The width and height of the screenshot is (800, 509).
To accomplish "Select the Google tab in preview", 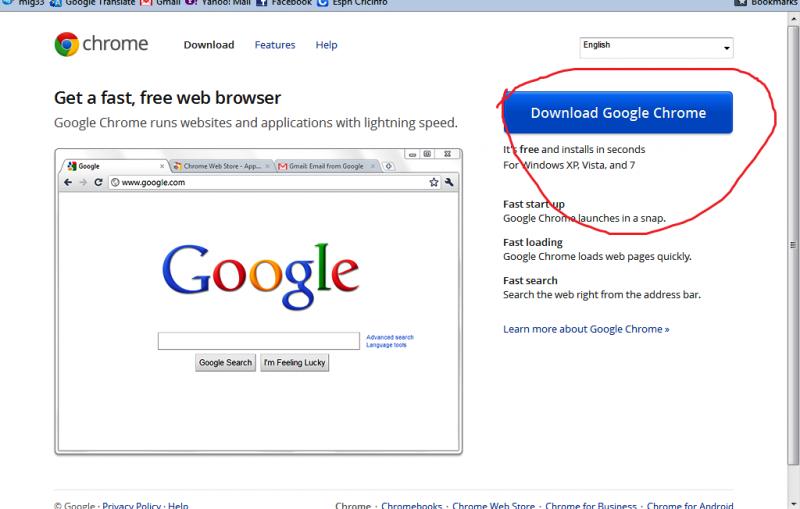I will pyautogui.click(x=115, y=166).
